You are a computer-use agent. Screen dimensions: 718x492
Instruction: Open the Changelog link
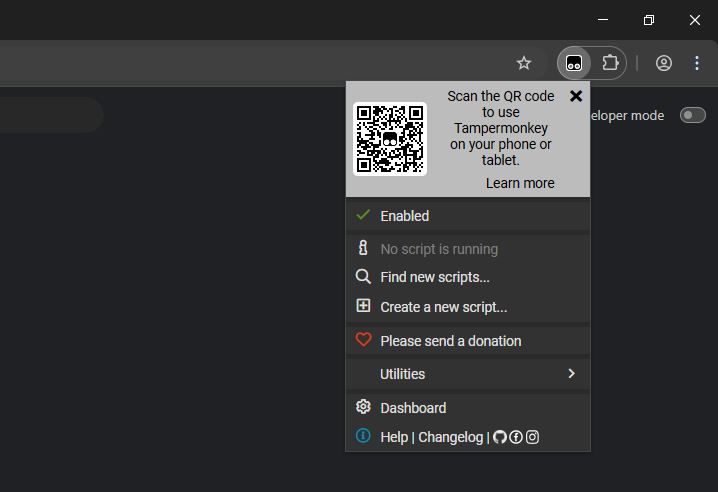(451, 437)
